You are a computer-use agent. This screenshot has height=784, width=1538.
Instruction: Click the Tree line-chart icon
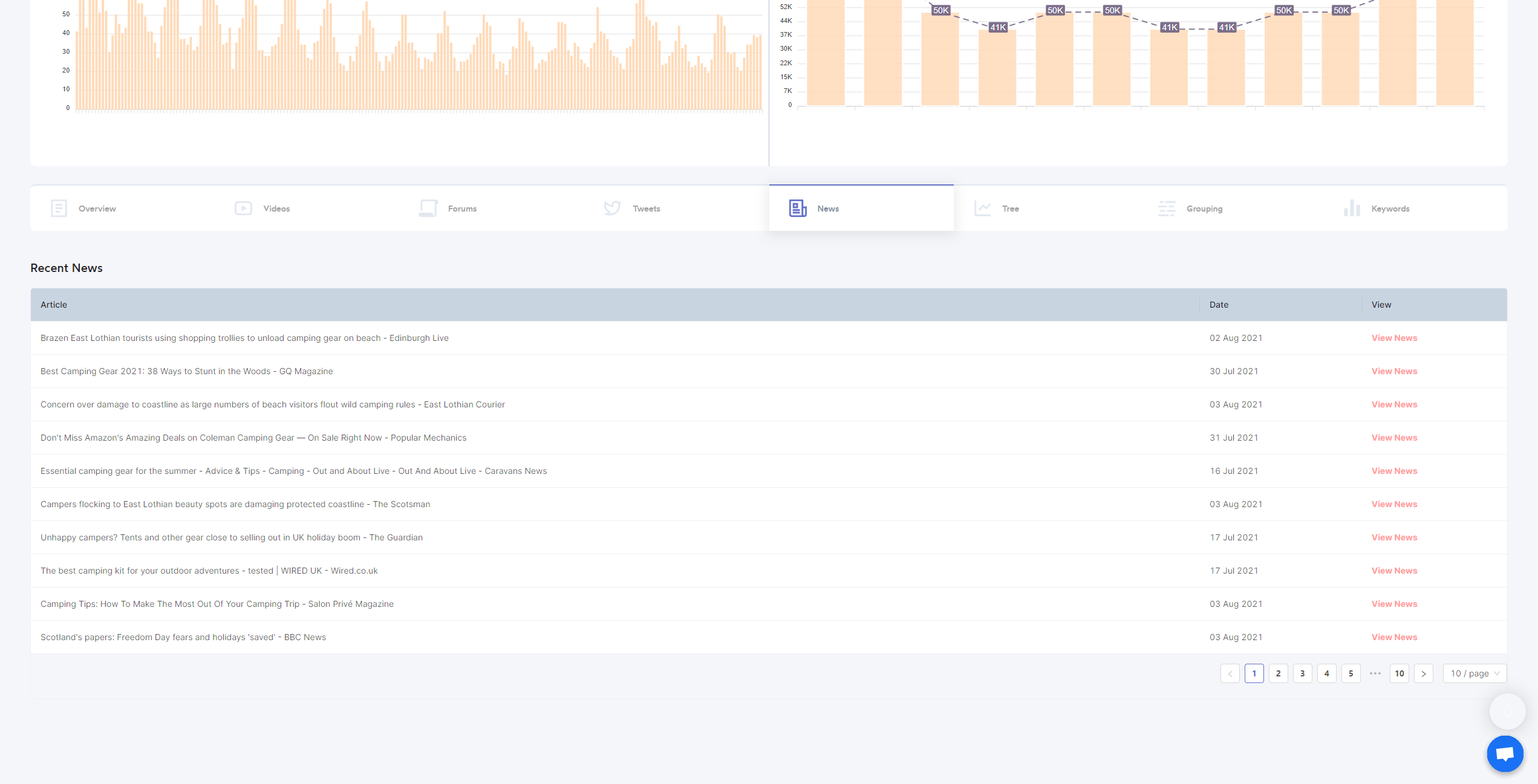coord(982,209)
